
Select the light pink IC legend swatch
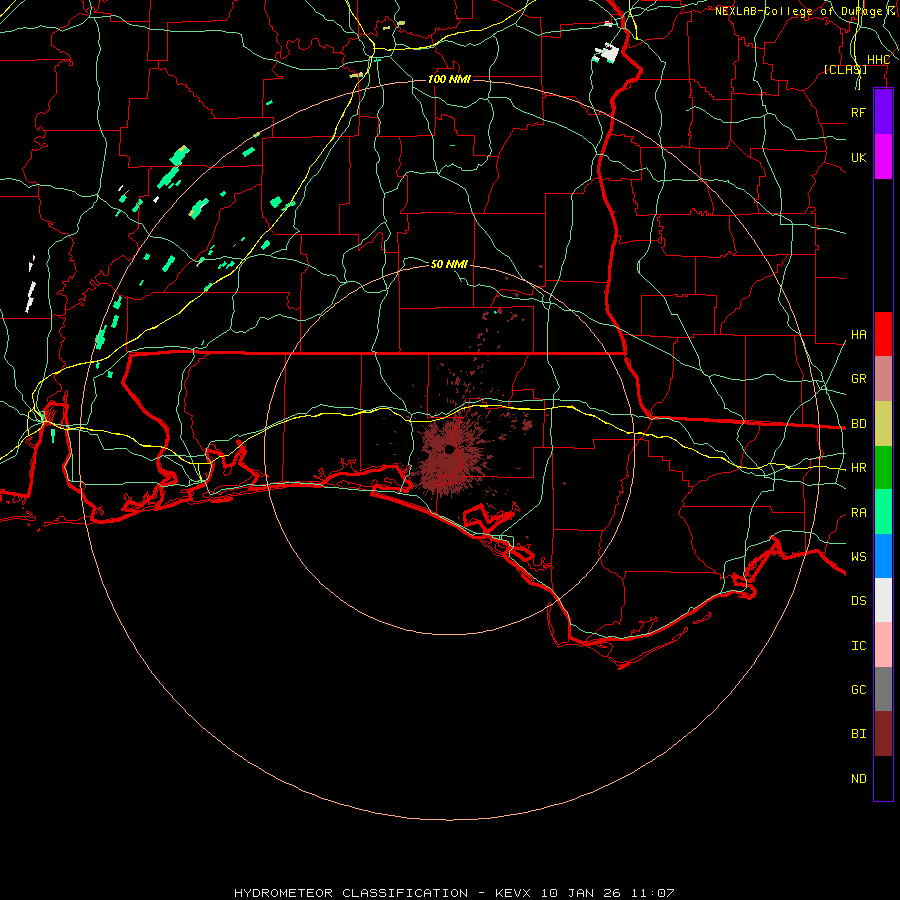point(883,645)
